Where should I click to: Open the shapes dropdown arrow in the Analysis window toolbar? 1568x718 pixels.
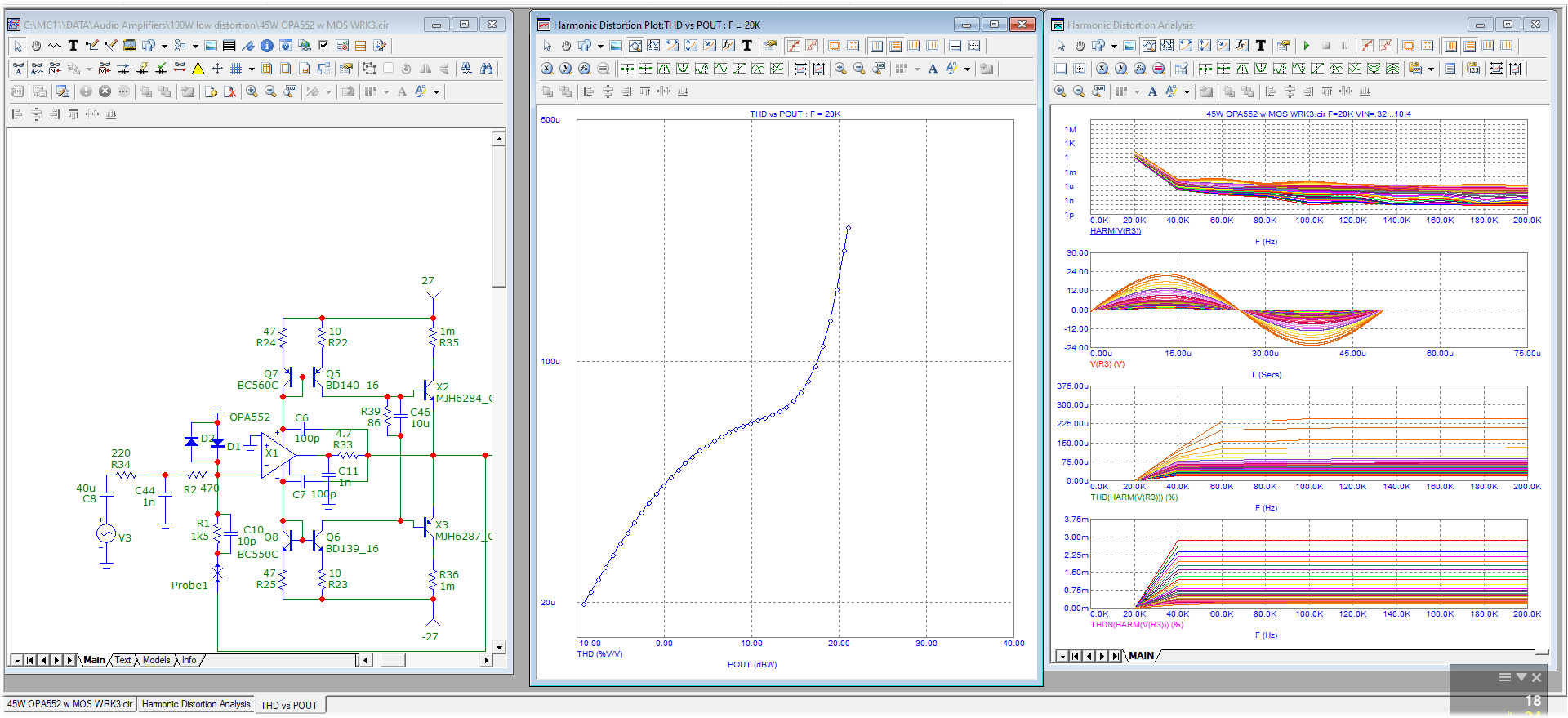coord(1114,46)
